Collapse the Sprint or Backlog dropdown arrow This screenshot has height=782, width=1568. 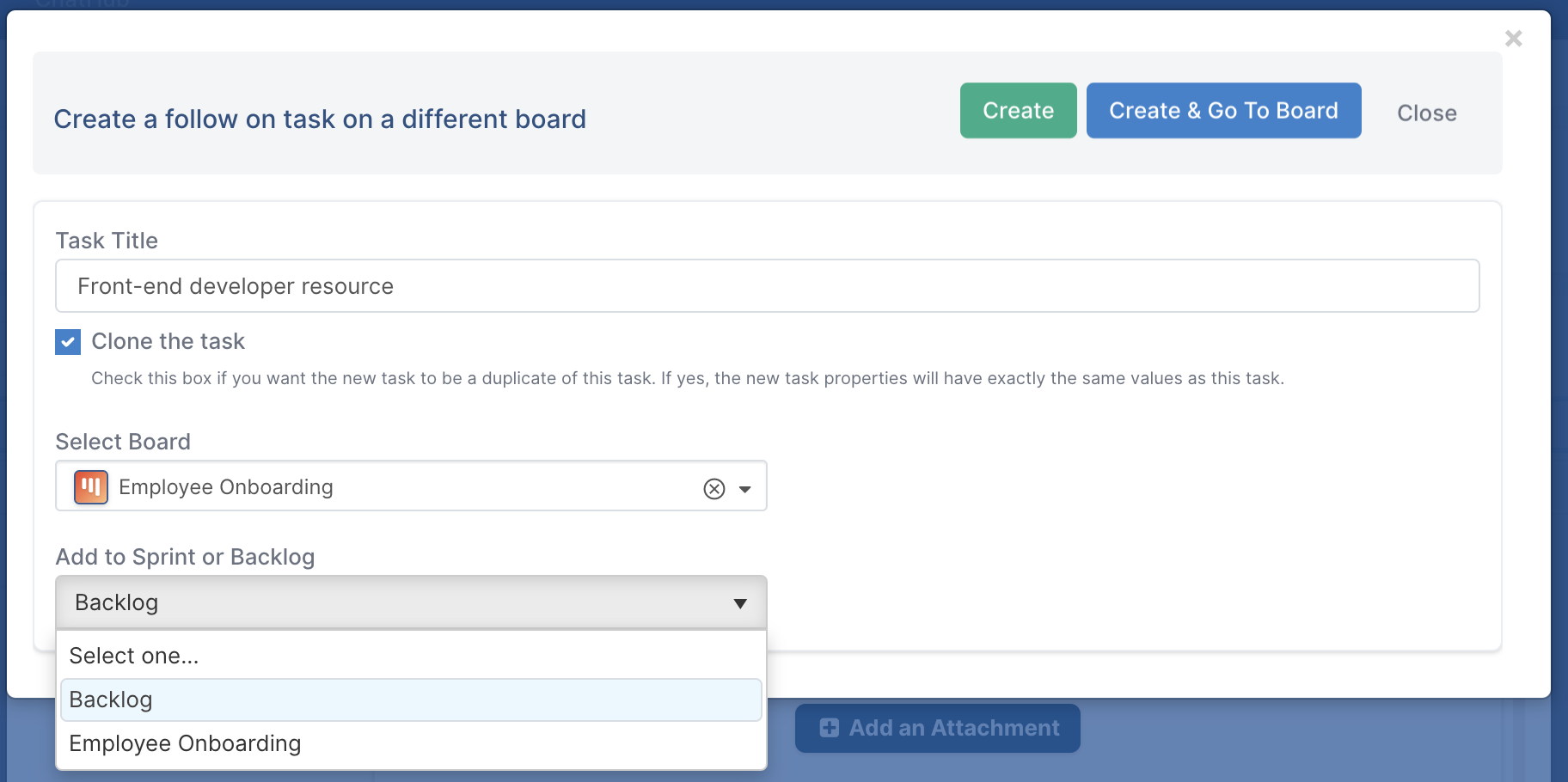[x=740, y=603]
